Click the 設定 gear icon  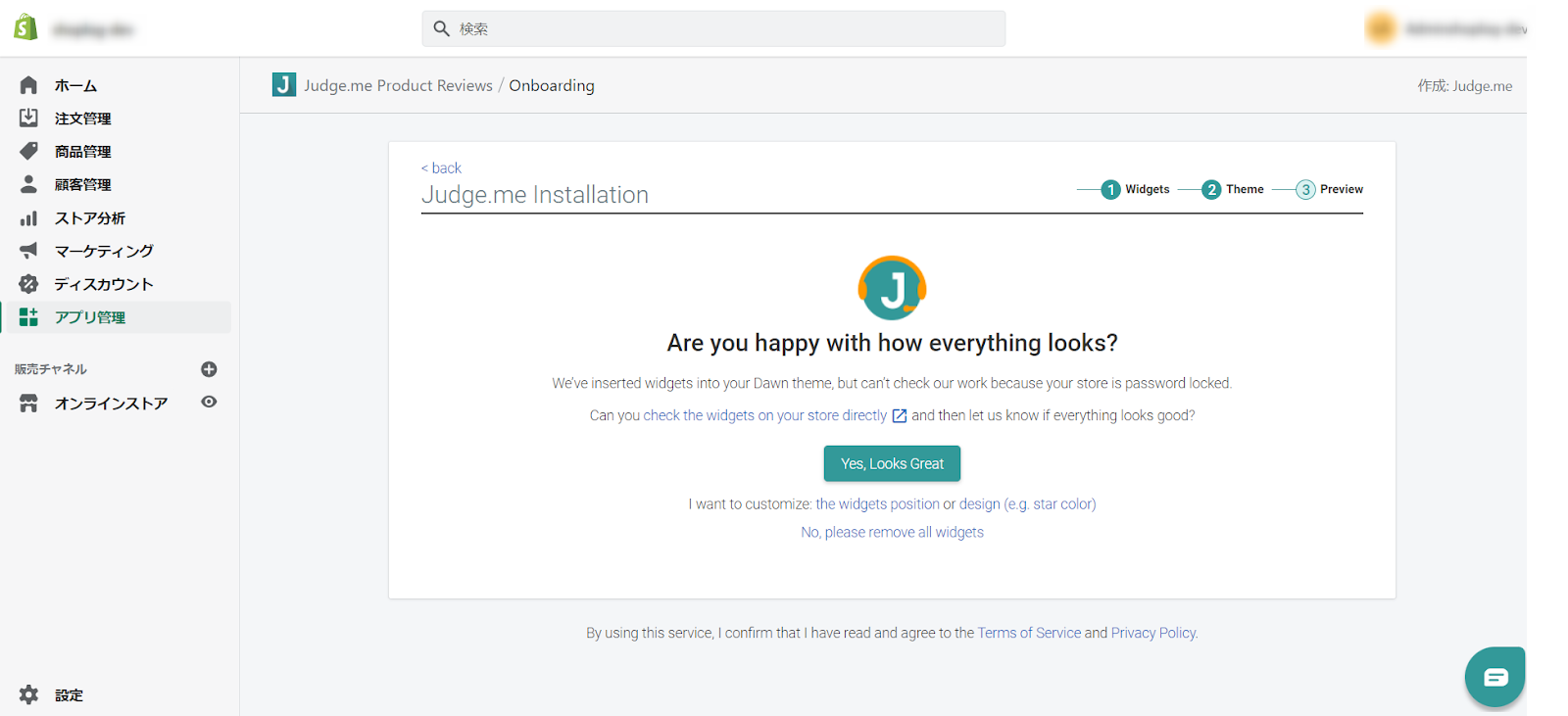pyautogui.click(x=28, y=694)
